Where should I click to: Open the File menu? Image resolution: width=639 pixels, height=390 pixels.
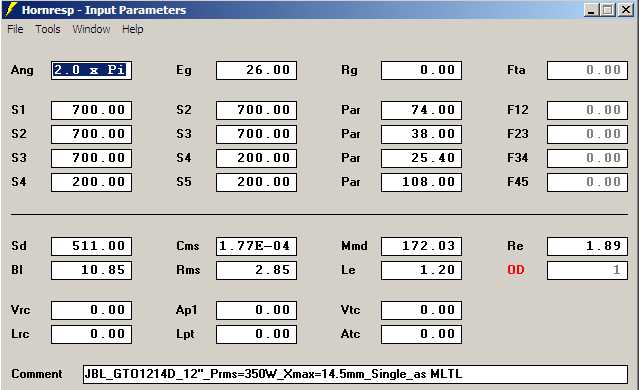[x=15, y=29]
